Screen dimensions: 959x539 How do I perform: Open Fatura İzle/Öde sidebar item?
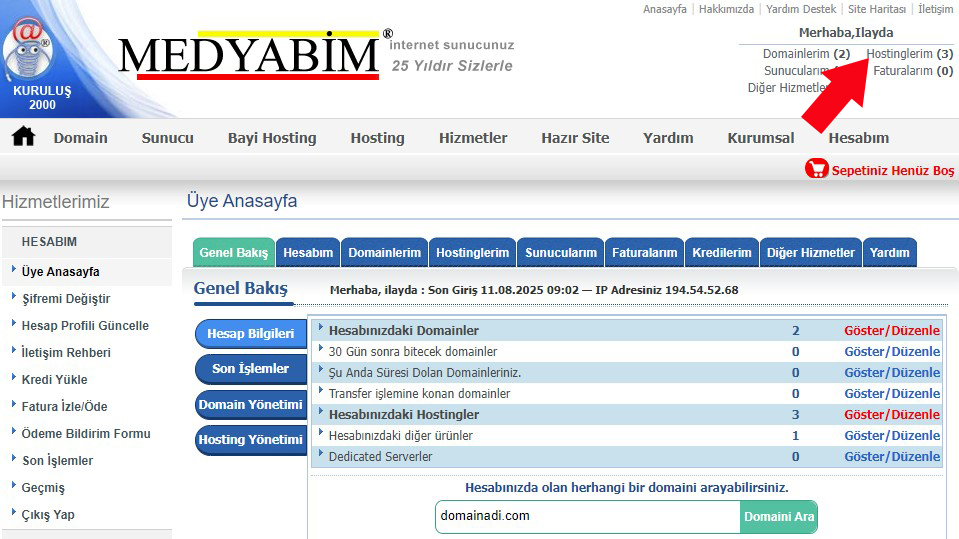[64, 406]
